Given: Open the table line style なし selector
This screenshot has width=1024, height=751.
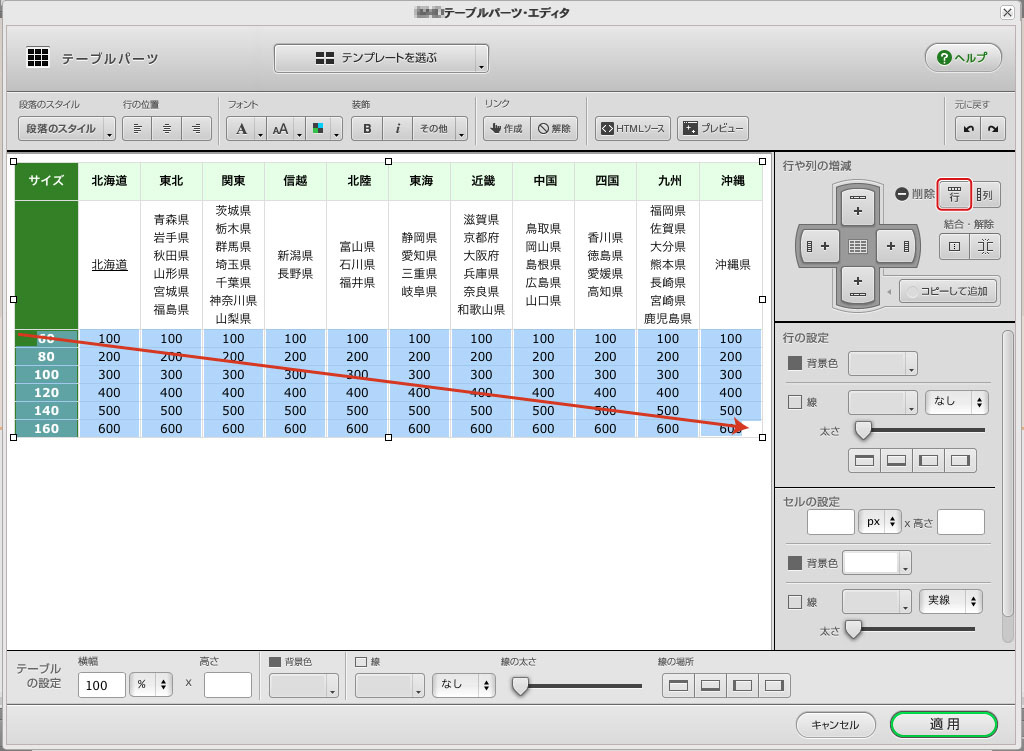Looking at the screenshot, I should click(464, 685).
